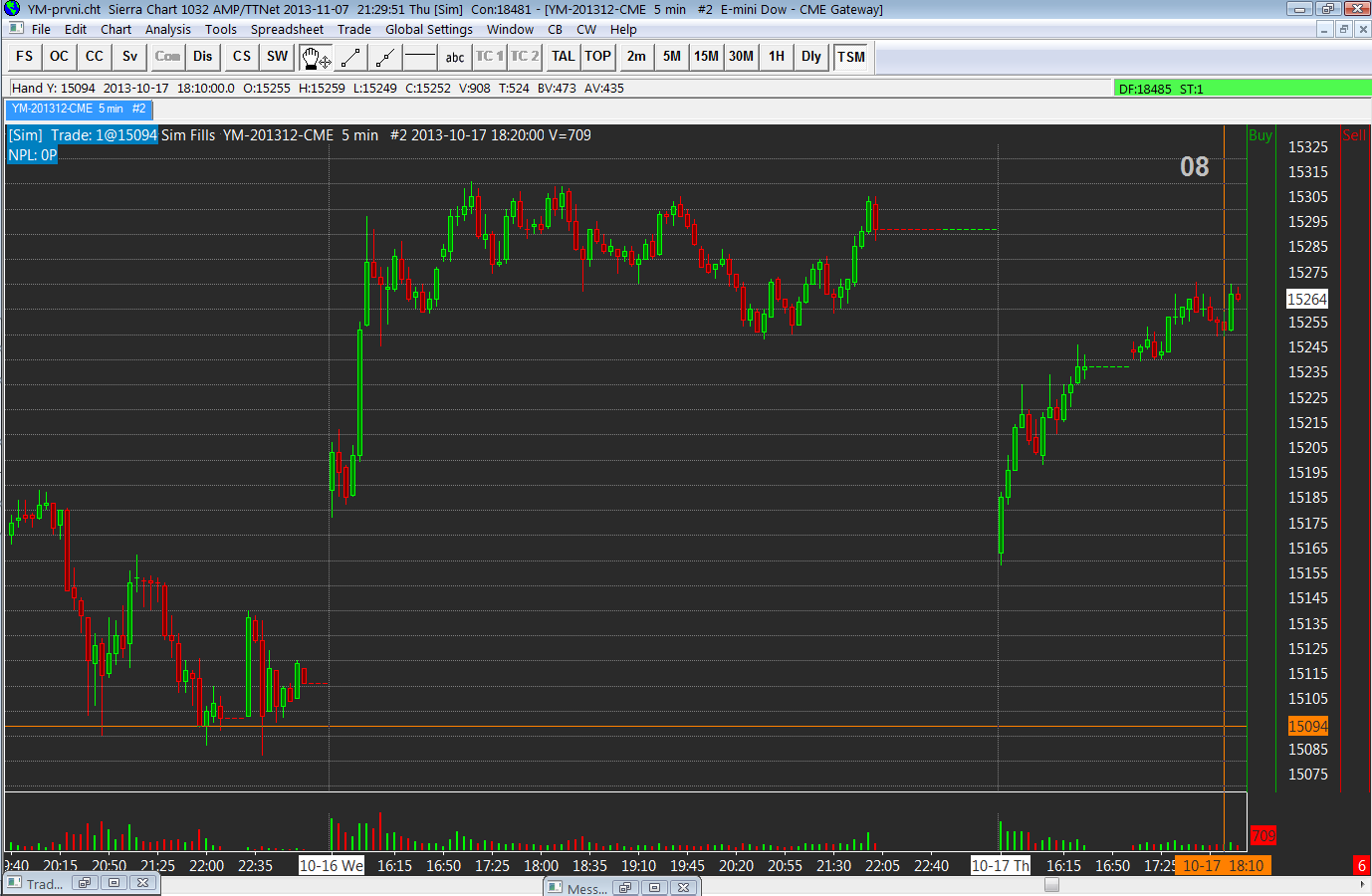The height and width of the screenshot is (896, 1372).
Task: Click the orange 15094 price marker
Action: 1307,726
